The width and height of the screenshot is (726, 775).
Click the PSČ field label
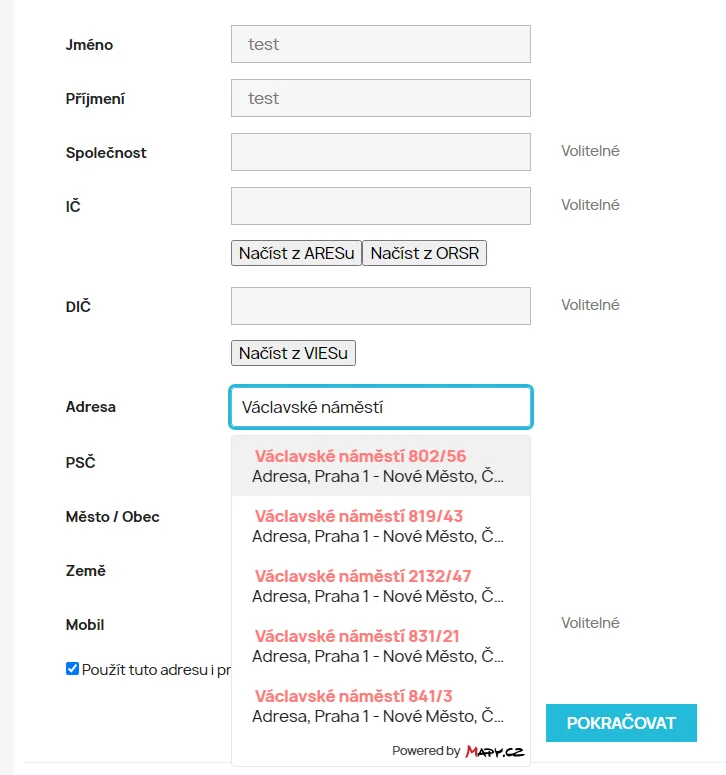pyautogui.click(x=80, y=463)
